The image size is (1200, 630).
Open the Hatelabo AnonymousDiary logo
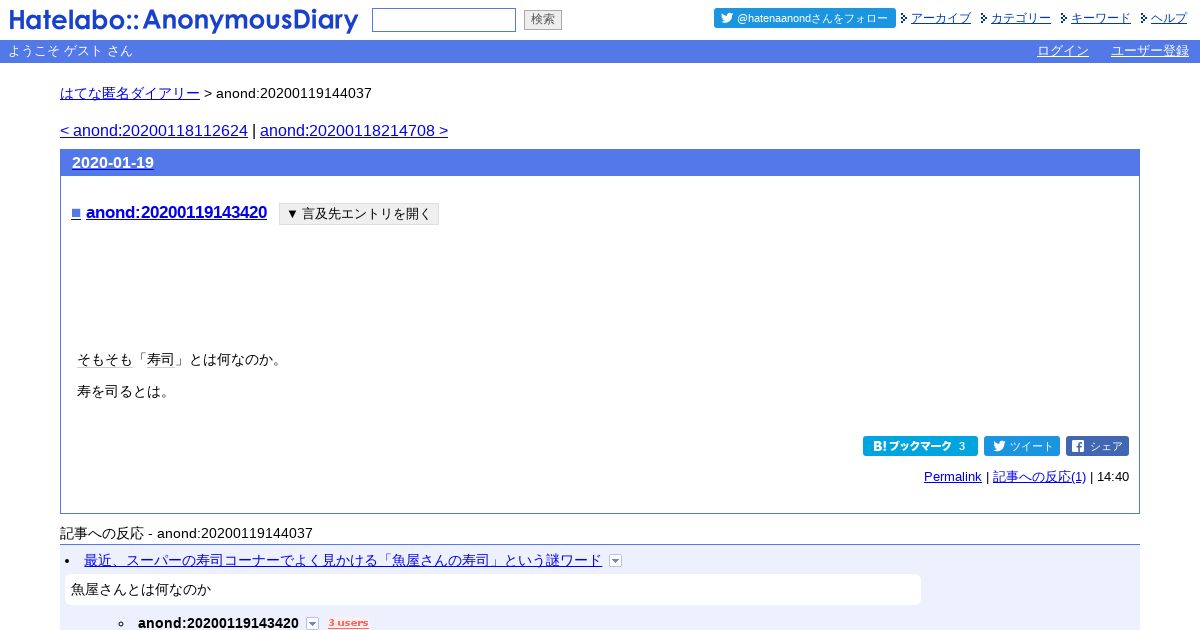(x=183, y=20)
